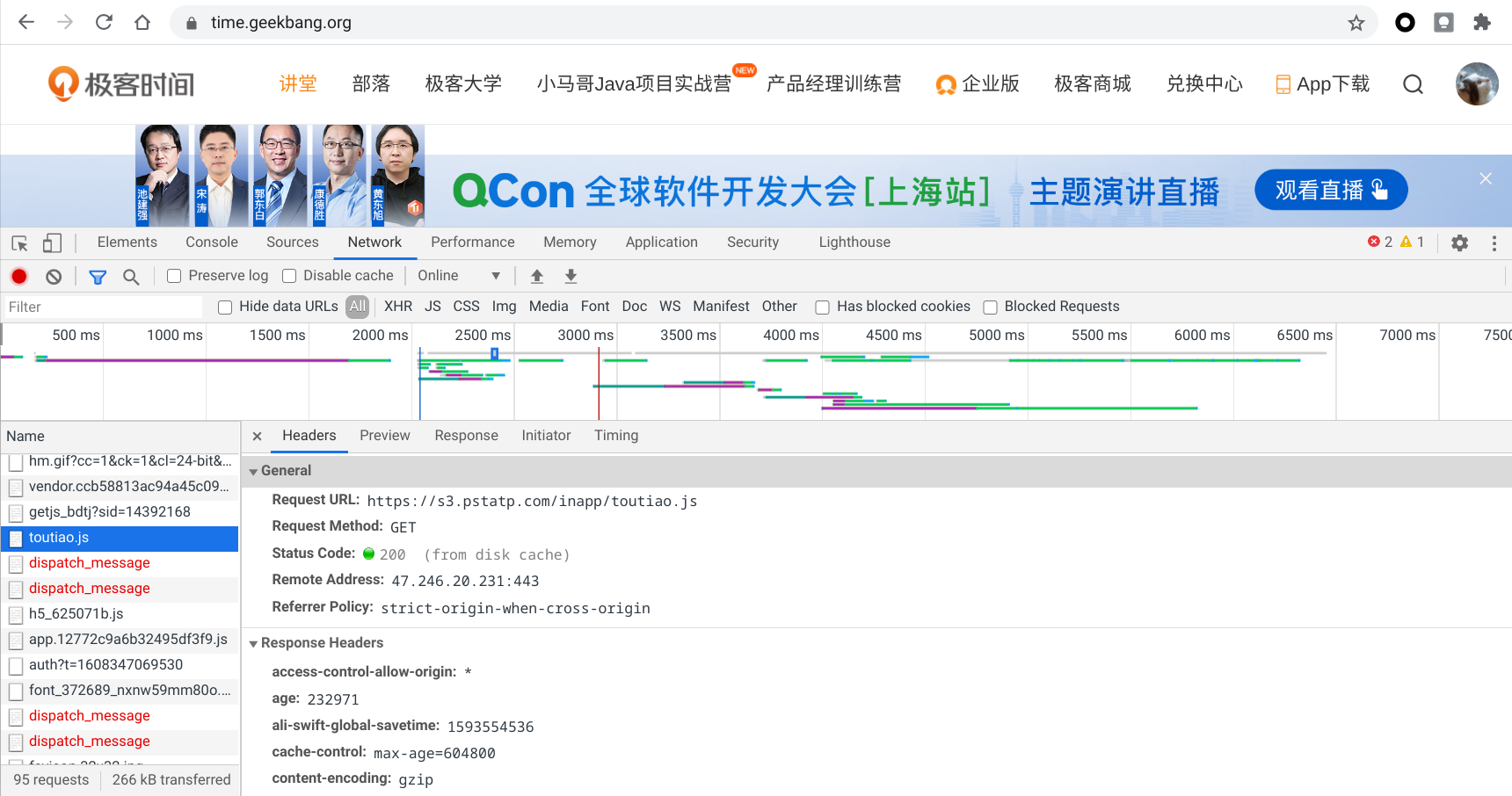
Task: Check the Blocked Requests filter
Action: 991,307
